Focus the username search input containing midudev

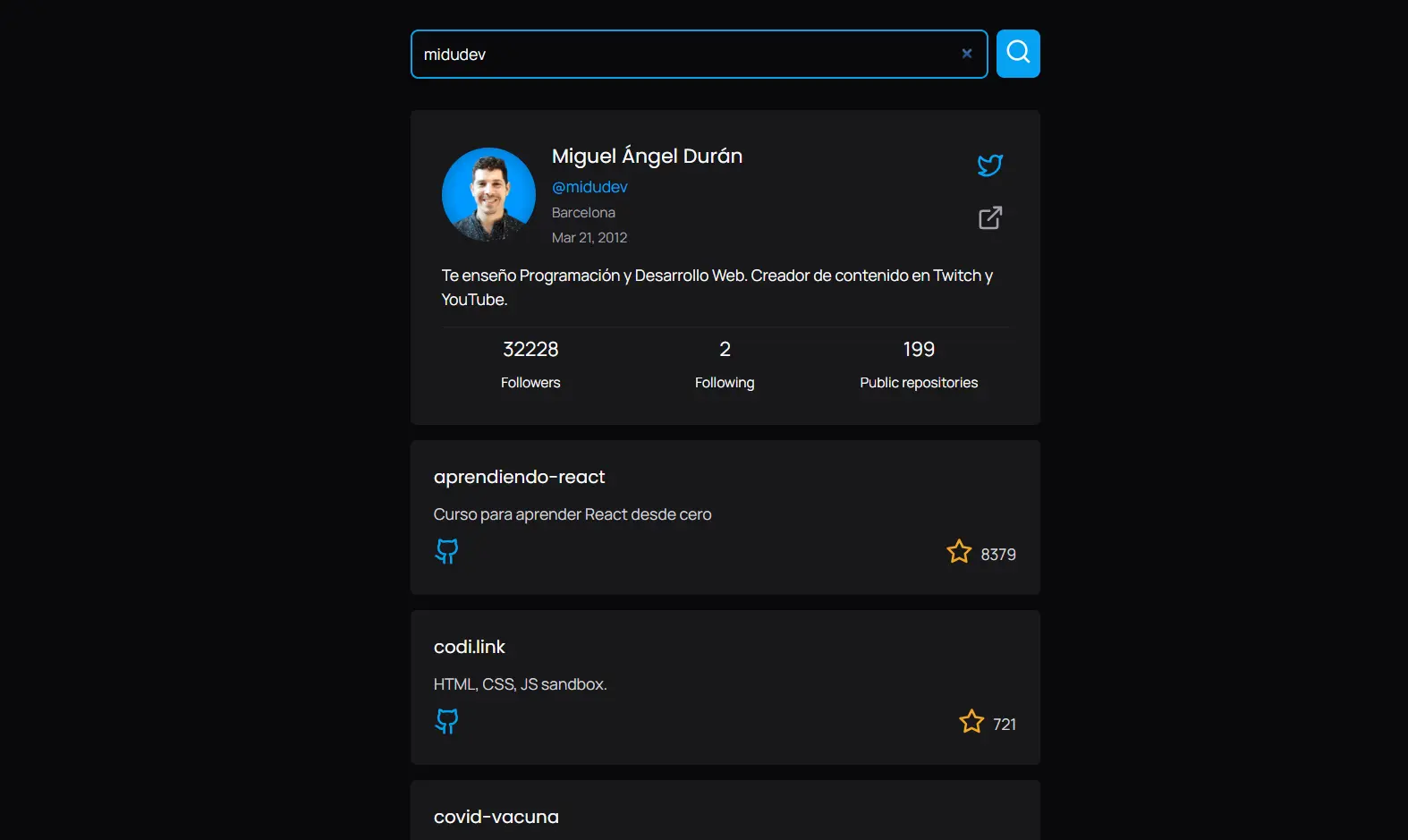pos(699,54)
